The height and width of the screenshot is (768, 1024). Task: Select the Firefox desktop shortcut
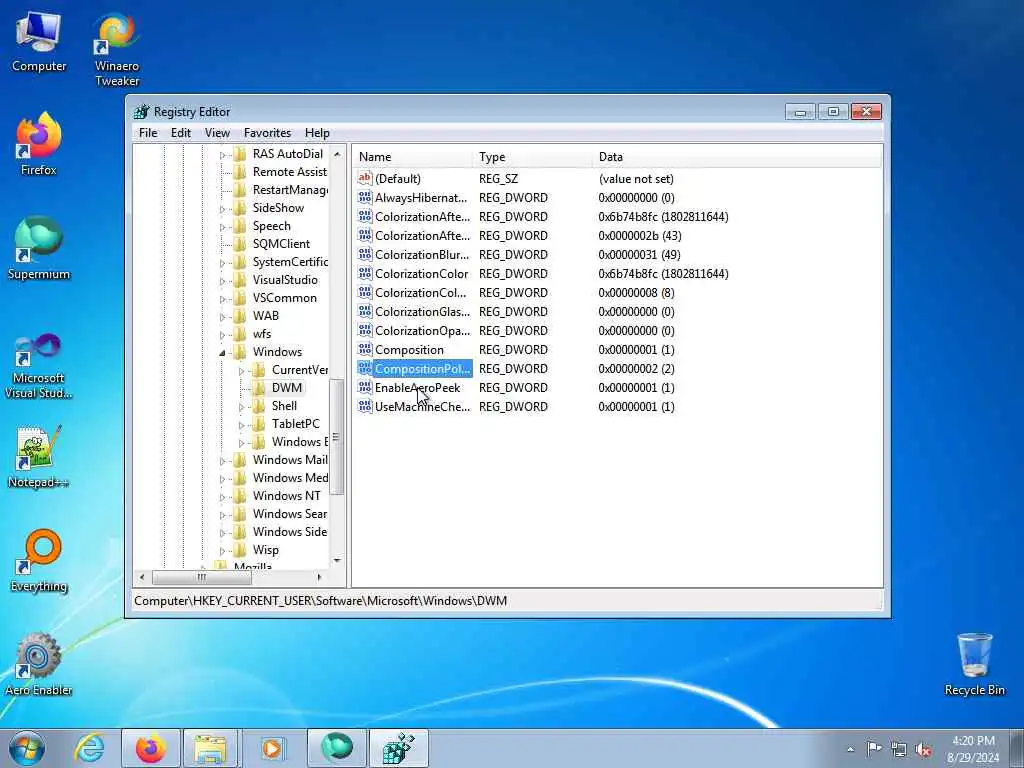[39, 144]
